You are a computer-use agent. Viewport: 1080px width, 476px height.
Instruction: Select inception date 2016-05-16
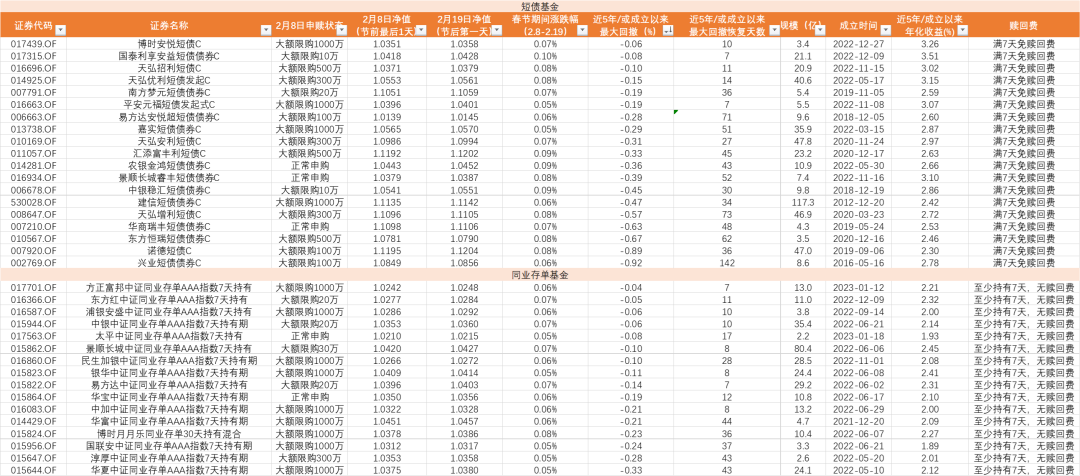pyautogui.click(x=858, y=262)
